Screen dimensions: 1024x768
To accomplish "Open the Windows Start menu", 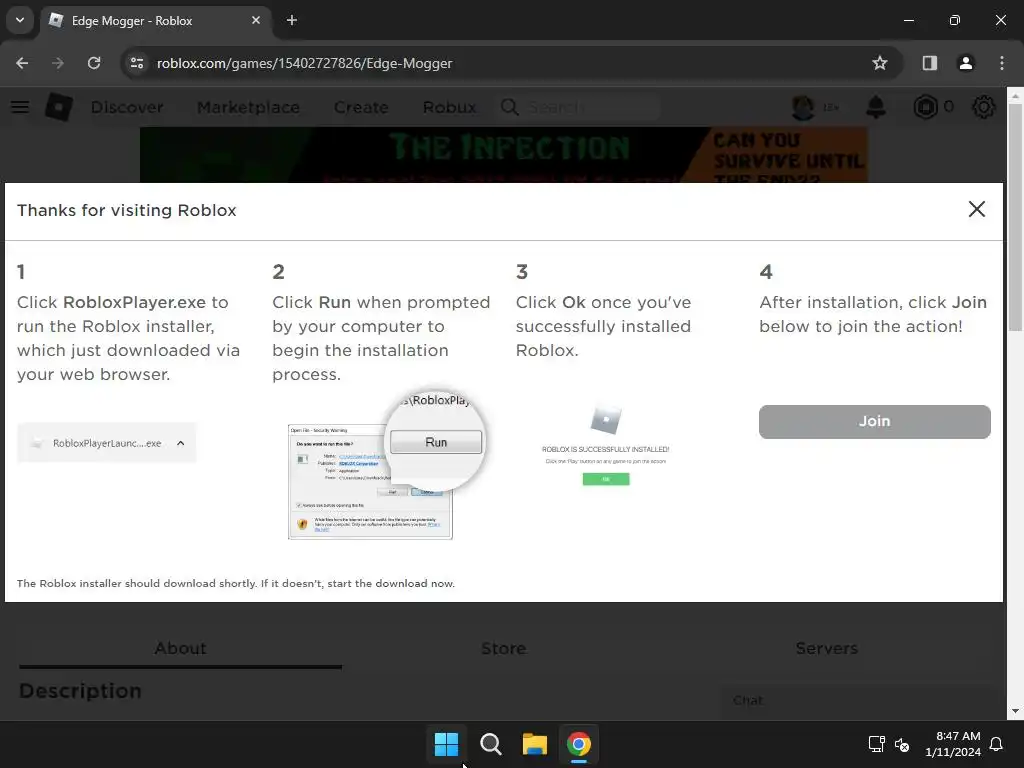I will [x=447, y=744].
